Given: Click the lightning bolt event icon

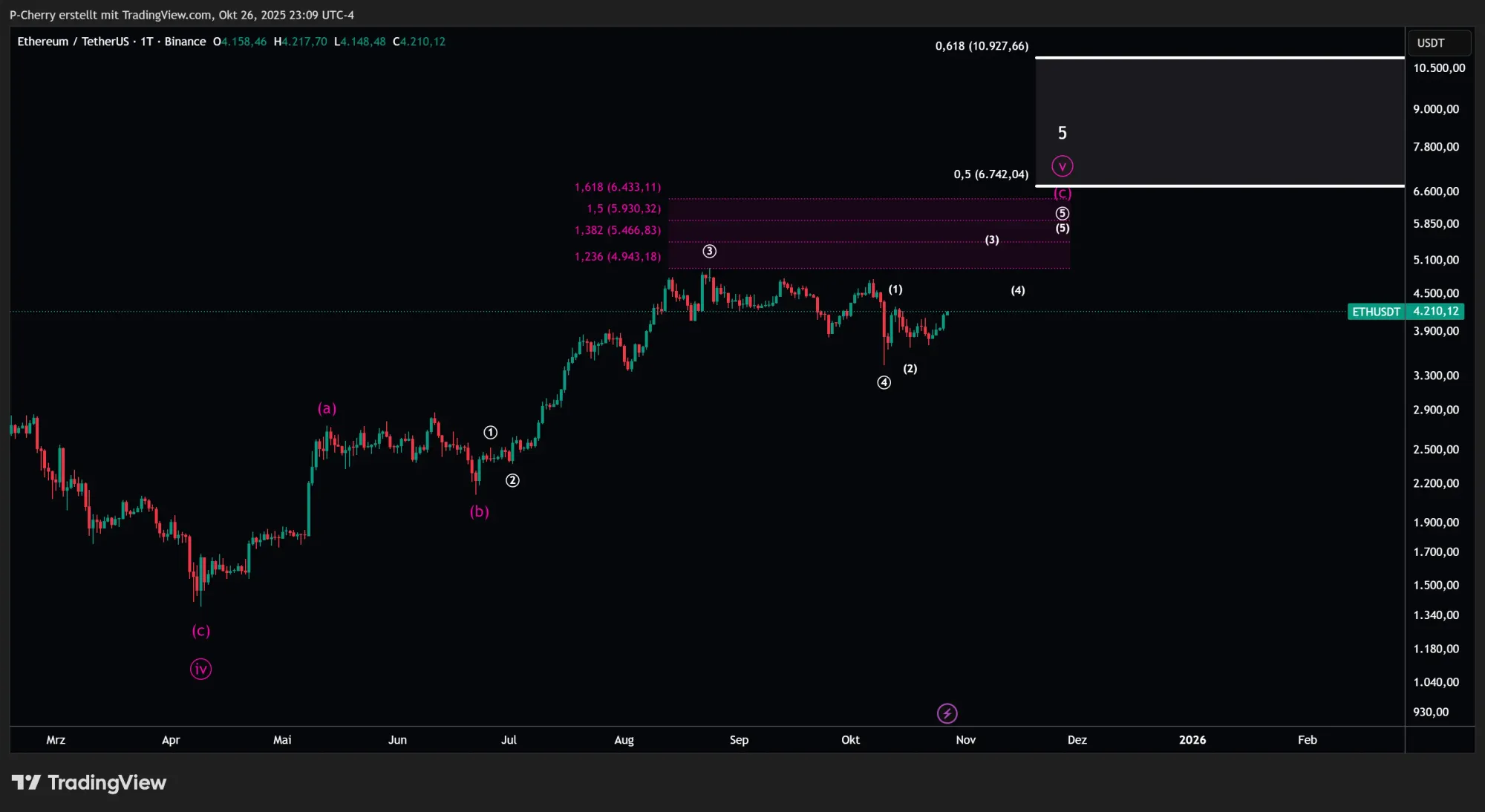Looking at the screenshot, I should (x=947, y=713).
